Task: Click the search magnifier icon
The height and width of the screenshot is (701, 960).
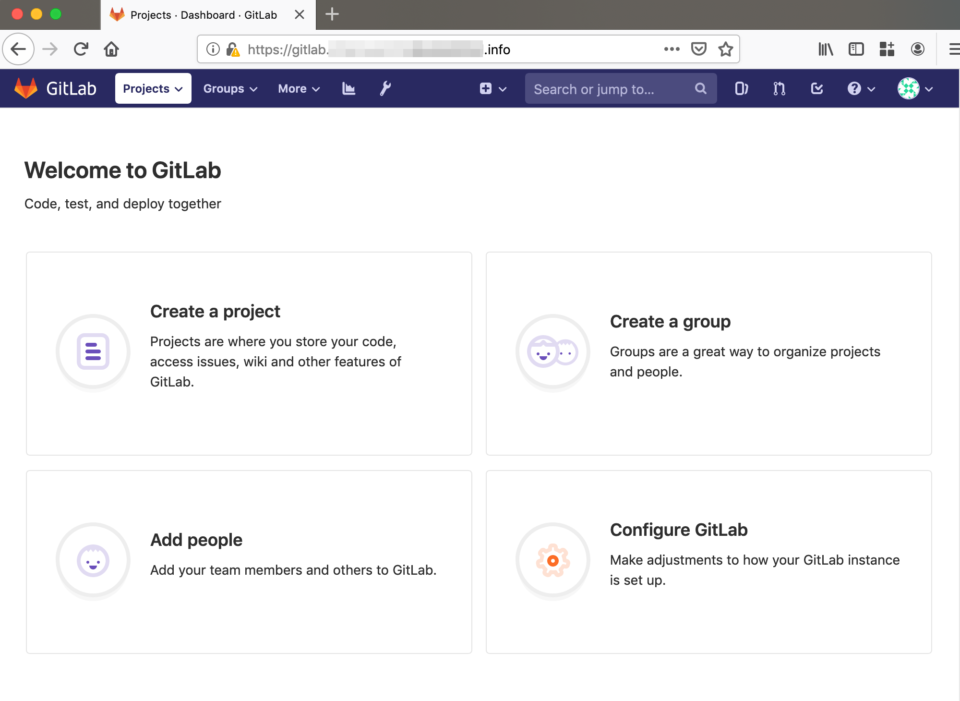Action: 700,88
